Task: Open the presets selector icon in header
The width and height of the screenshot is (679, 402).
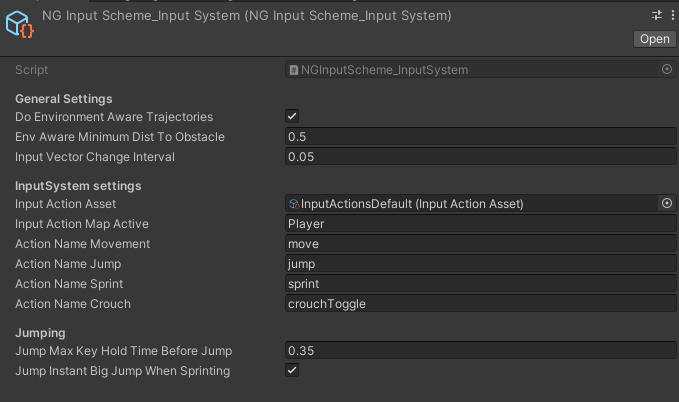Action: [657, 15]
